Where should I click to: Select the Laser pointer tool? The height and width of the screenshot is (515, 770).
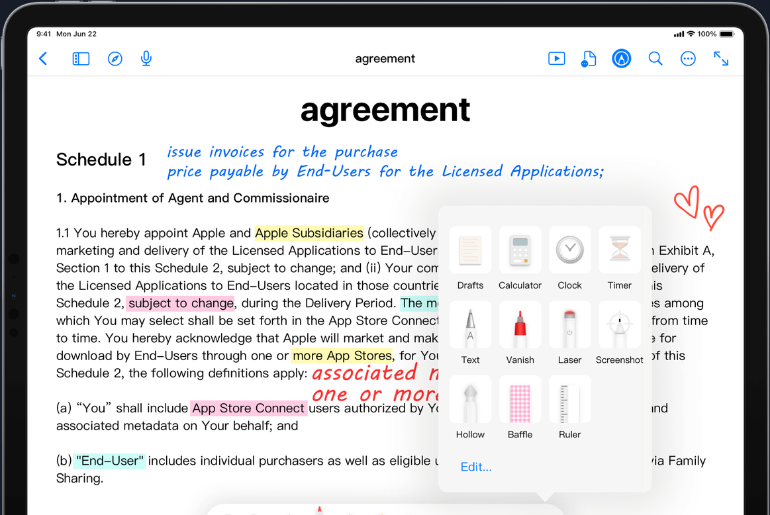click(570, 333)
